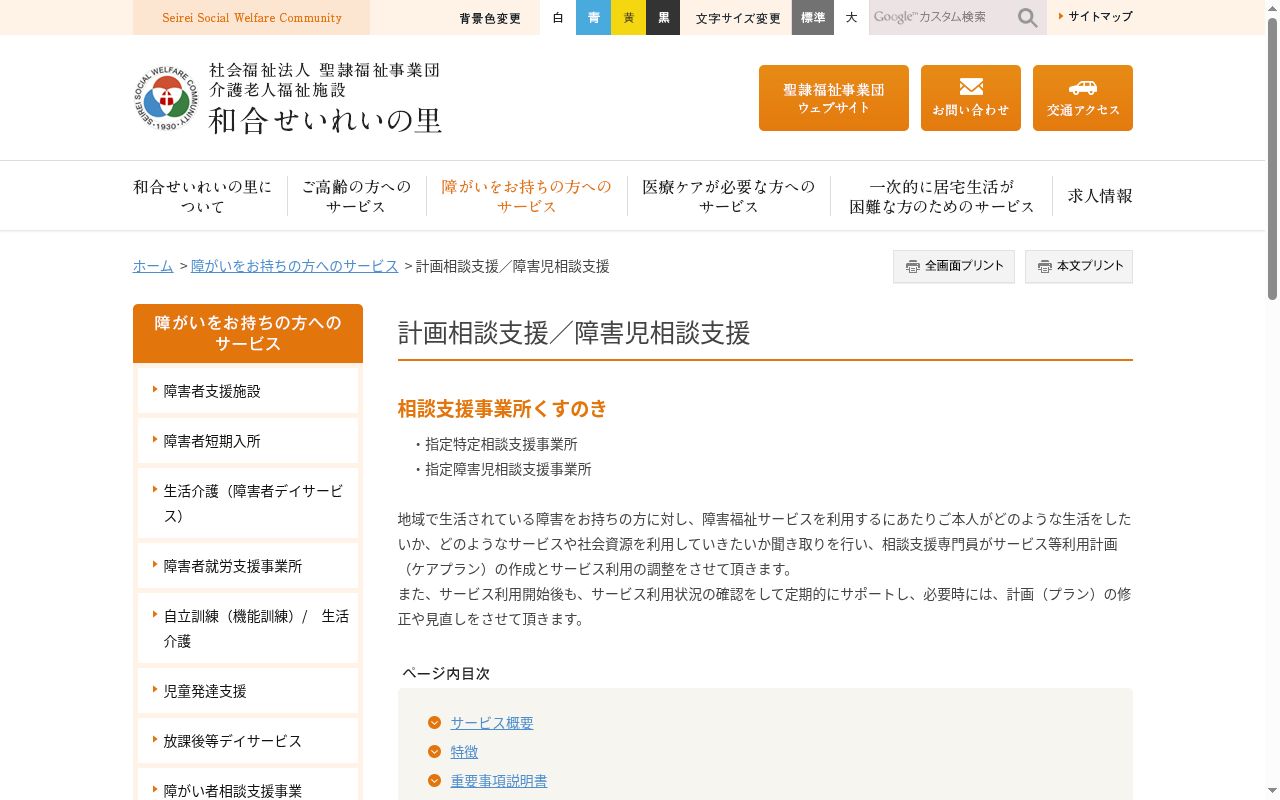
Task: Open ご高齢の方へのサービス menu
Action: pyautogui.click(x=357, y=196)
